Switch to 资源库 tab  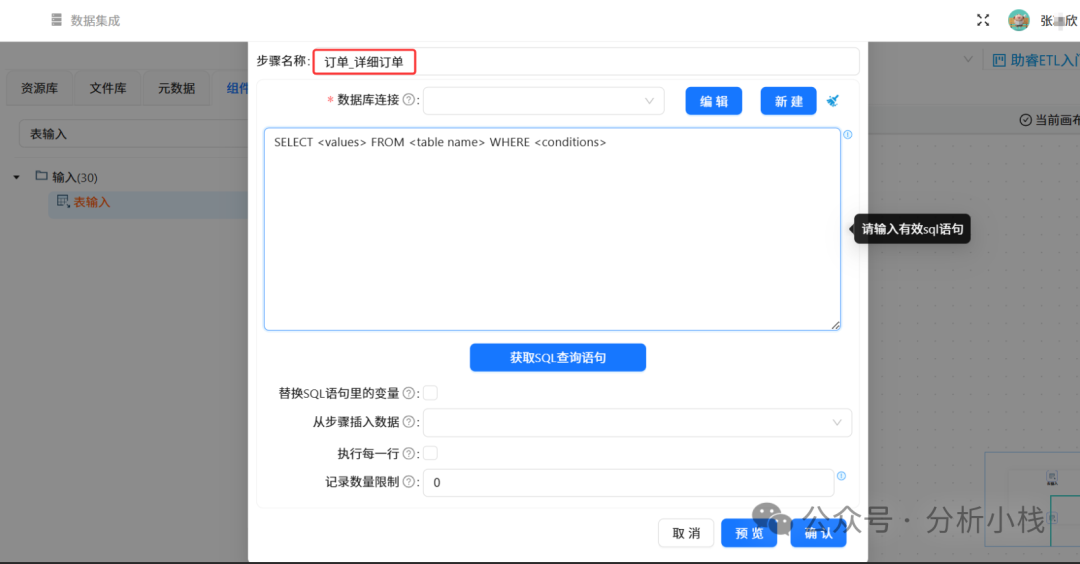click(x=39, y=88)
